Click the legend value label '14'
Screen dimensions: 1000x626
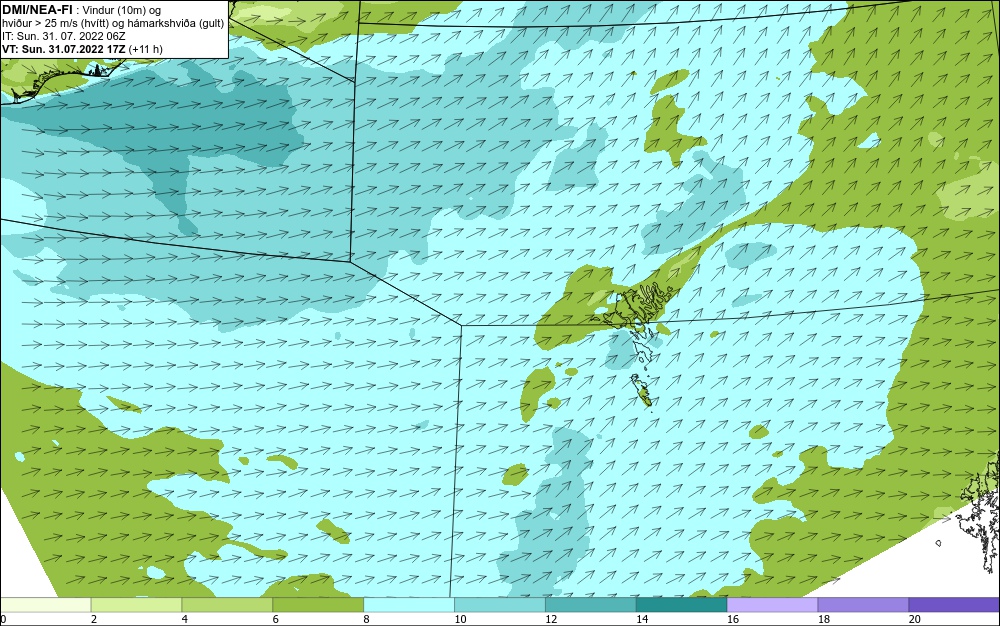click(x=642, y=619)
